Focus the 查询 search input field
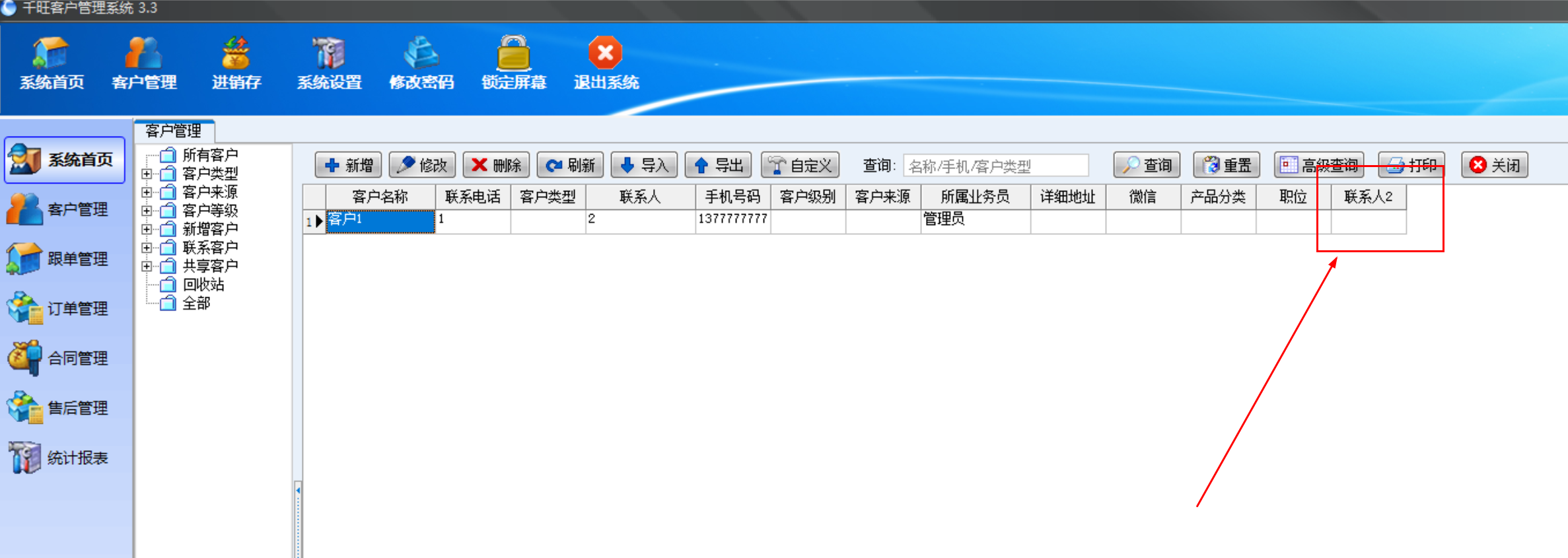 tap(995, 166)
